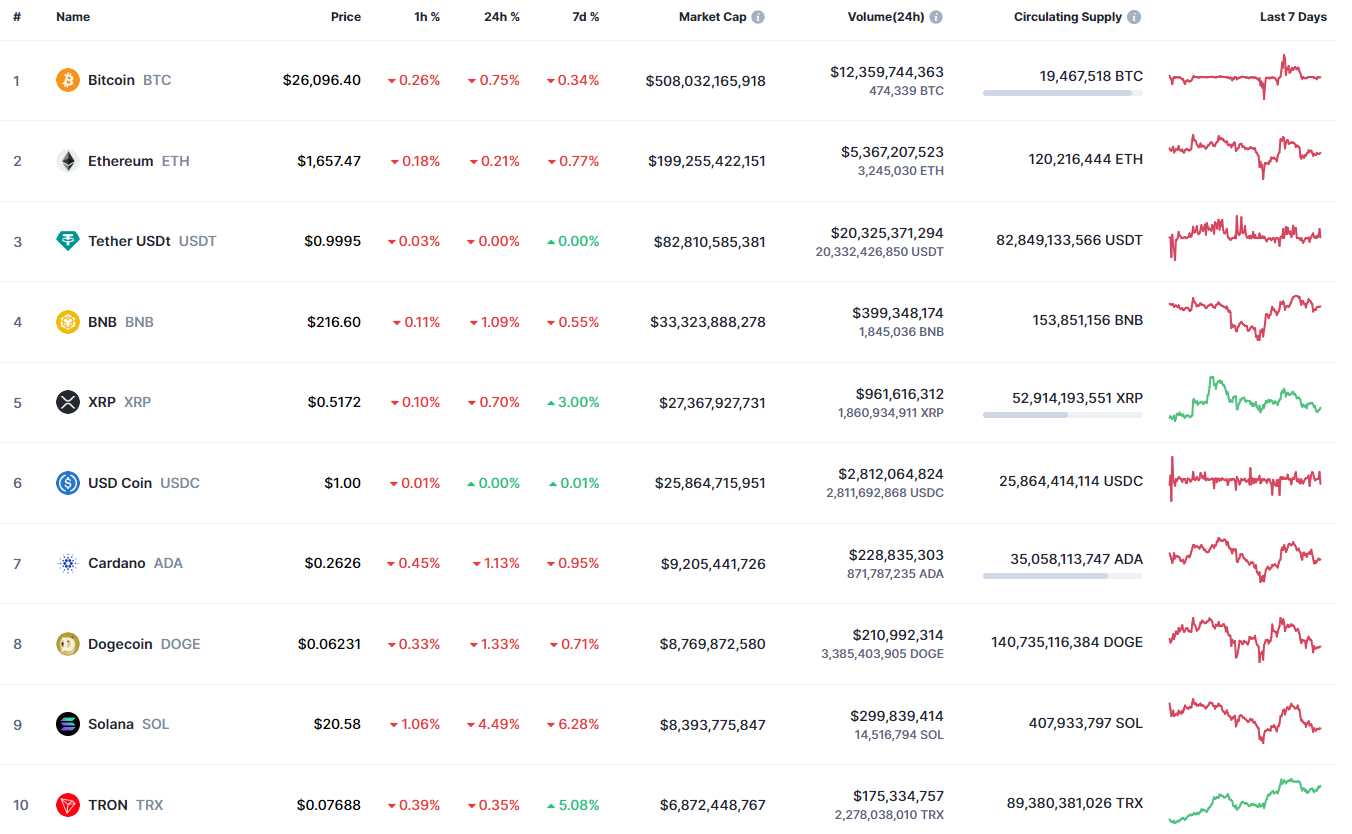Click the Tether USDt logo
1352x834 pixels.
coord(67,241)
